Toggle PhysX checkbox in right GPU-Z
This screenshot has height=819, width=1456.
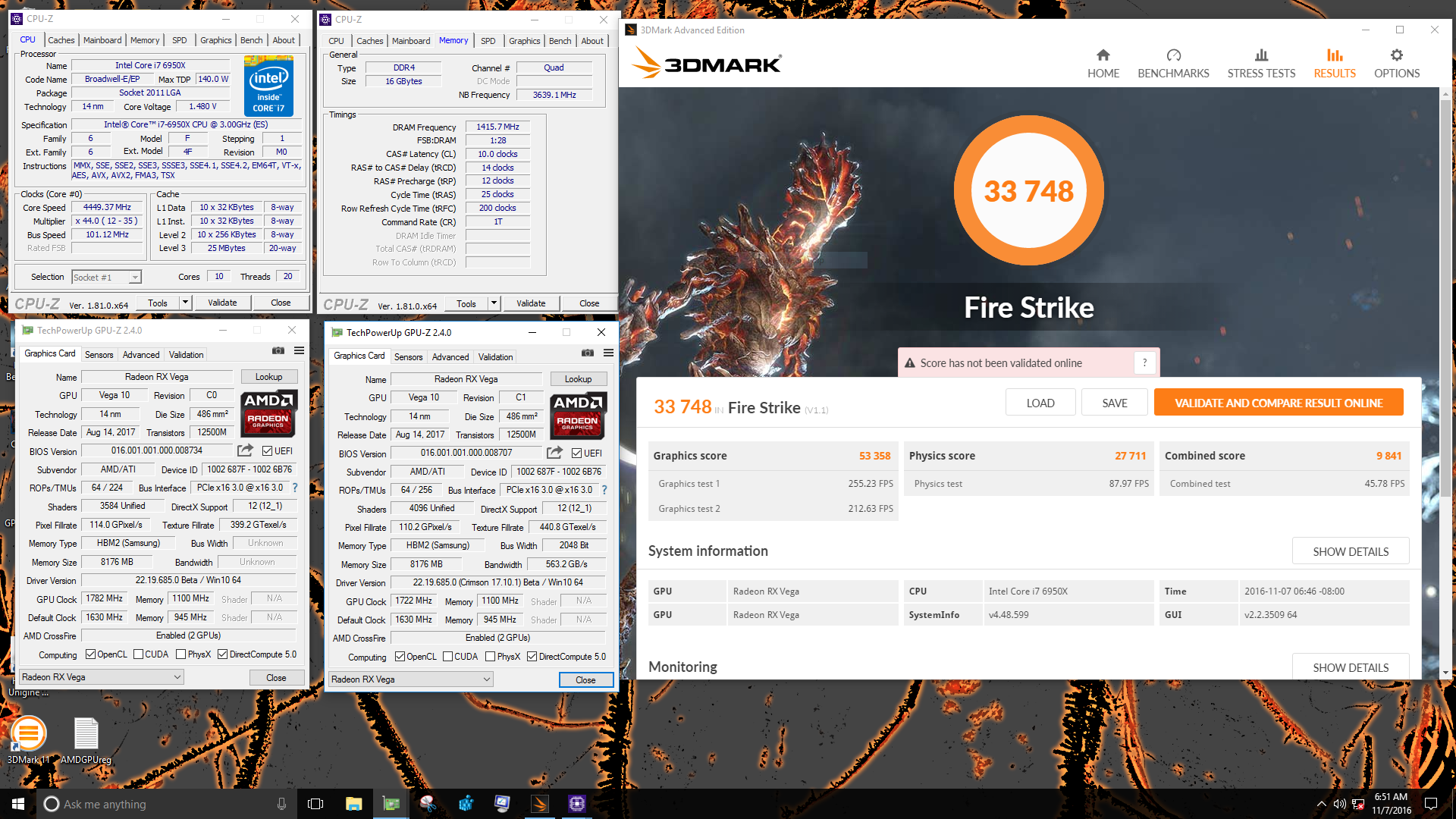[x=490, y=656]
